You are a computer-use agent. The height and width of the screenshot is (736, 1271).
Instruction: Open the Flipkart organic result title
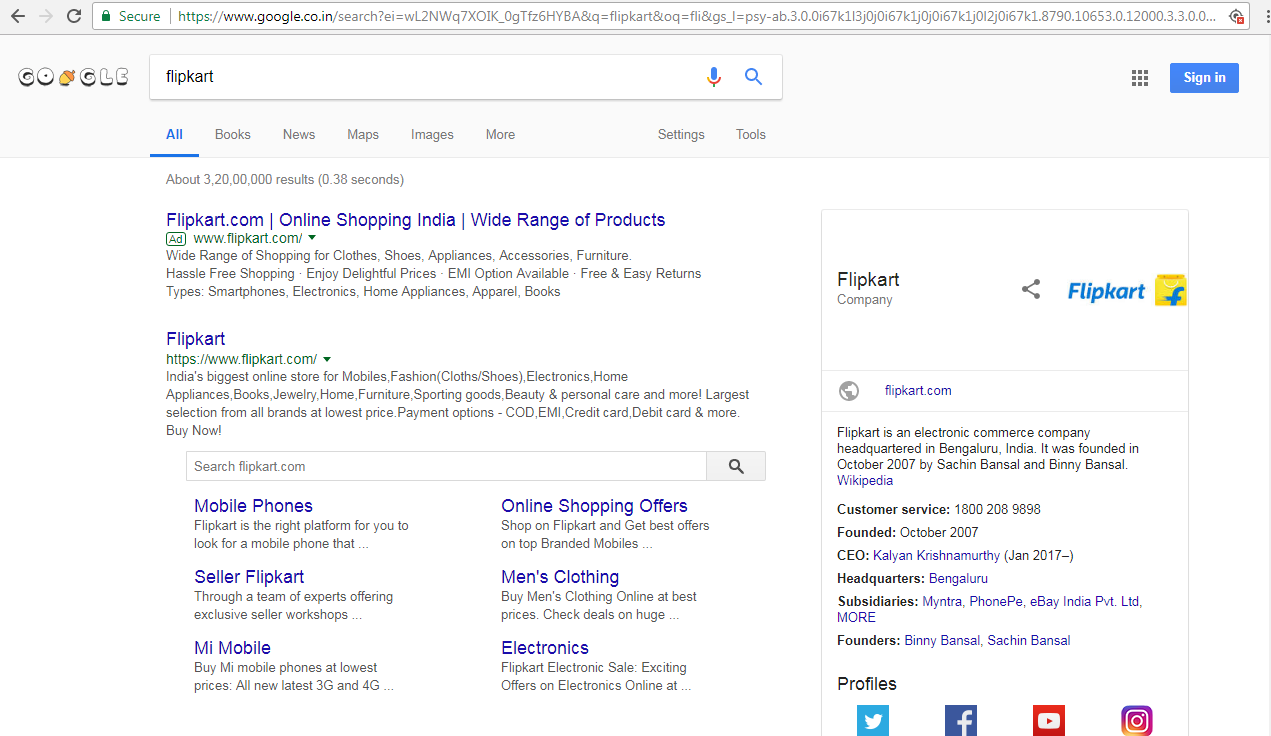pyautogui.click(x=196, y=339)
